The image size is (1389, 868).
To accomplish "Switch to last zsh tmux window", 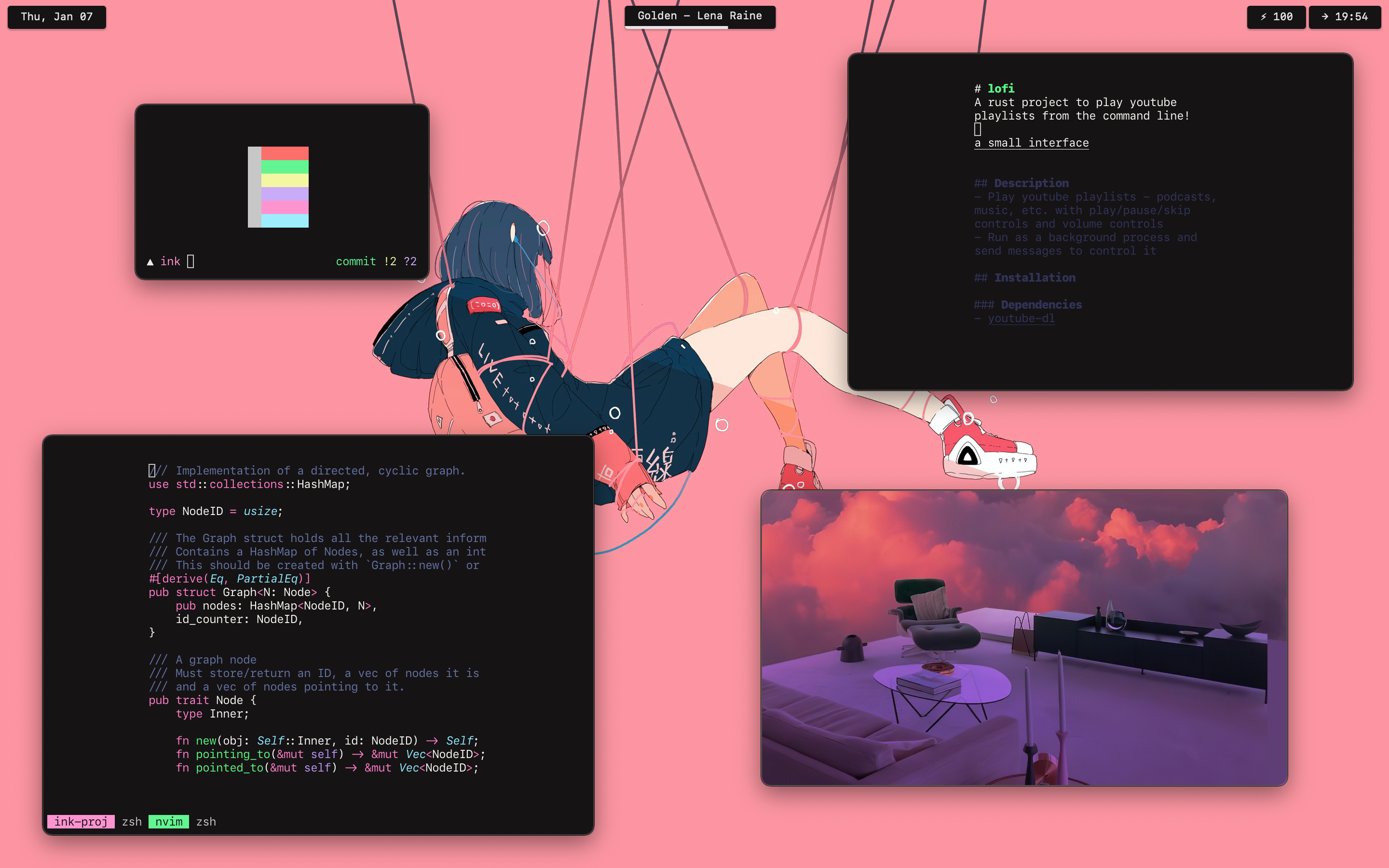I will tap(206, 822).
